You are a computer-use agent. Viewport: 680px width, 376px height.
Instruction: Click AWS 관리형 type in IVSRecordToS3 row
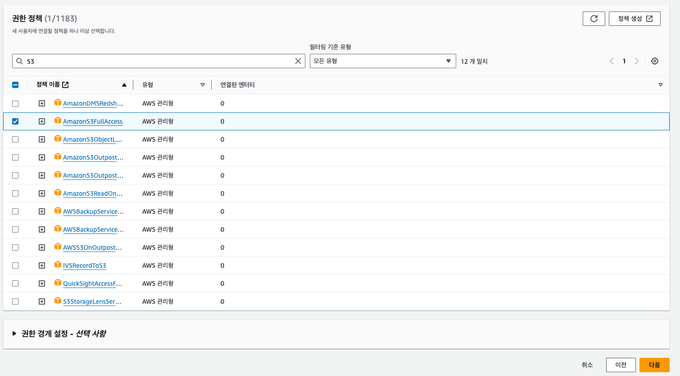point(158,265)
